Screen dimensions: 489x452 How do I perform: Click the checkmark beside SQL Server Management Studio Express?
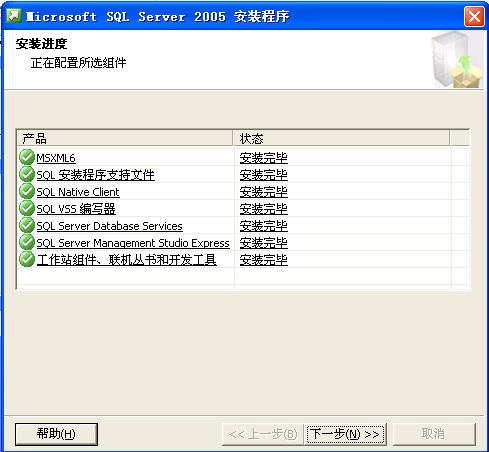click(x=27, y=242)
